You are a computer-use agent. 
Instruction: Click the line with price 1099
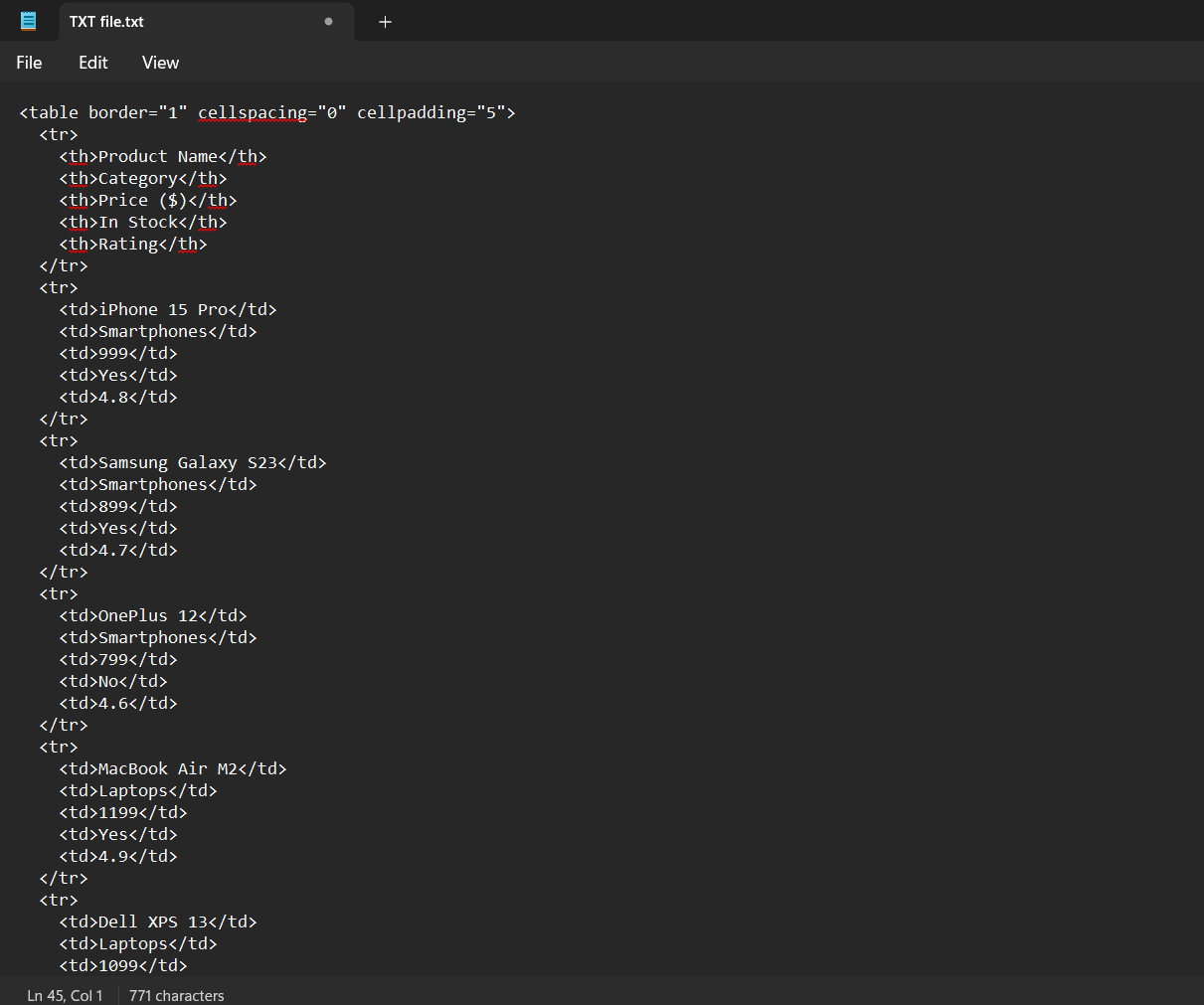coord(123,965)
